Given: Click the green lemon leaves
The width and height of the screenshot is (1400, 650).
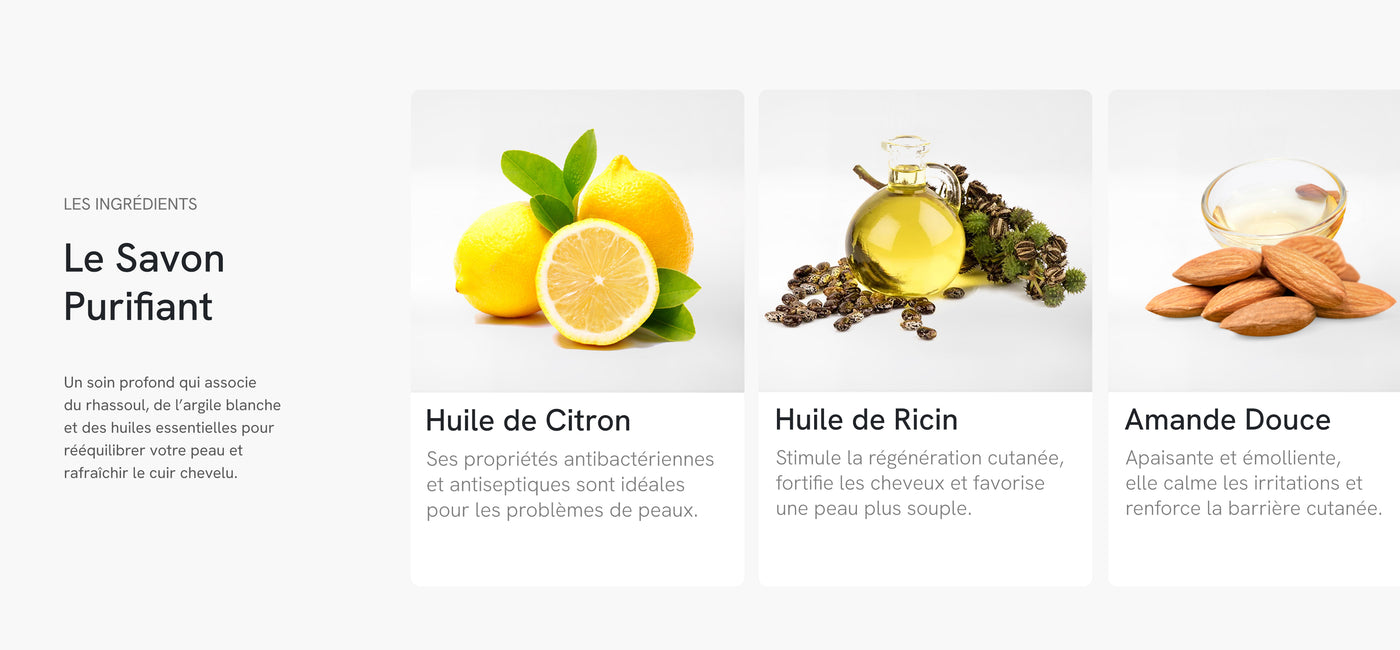Looking at the screenshot, I should click(552, 176).
